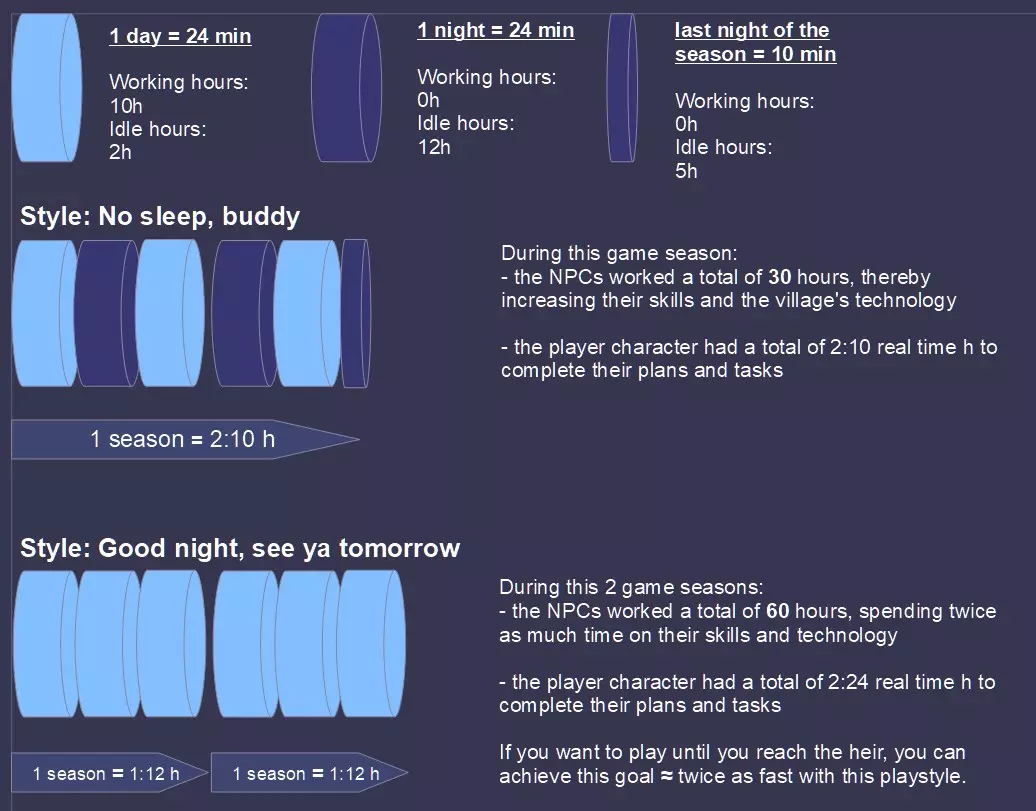Click the right "1 season = 1:12 h" arrow

click(306, 773)
